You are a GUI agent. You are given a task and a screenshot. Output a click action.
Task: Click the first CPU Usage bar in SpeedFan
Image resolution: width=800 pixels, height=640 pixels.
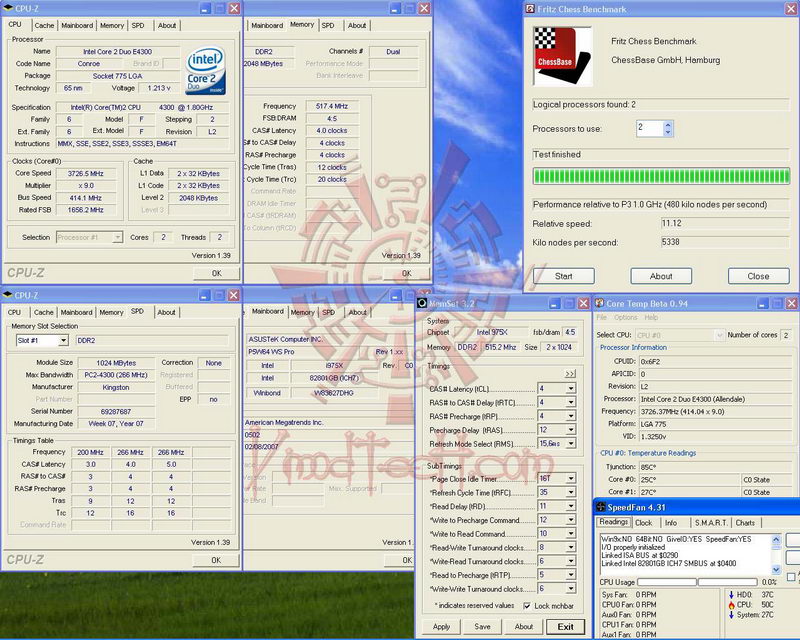pos(667,582)
